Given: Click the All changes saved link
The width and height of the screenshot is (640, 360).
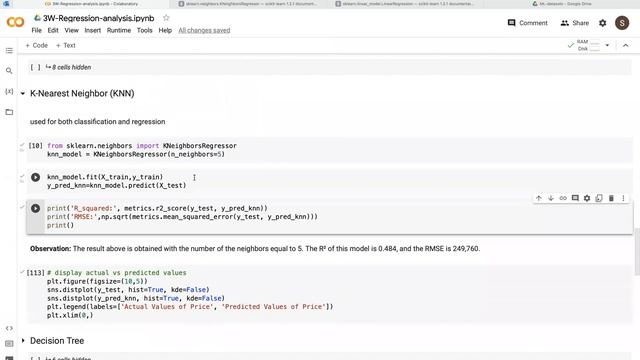Looking at the screenshot, I should coord(204,30).
